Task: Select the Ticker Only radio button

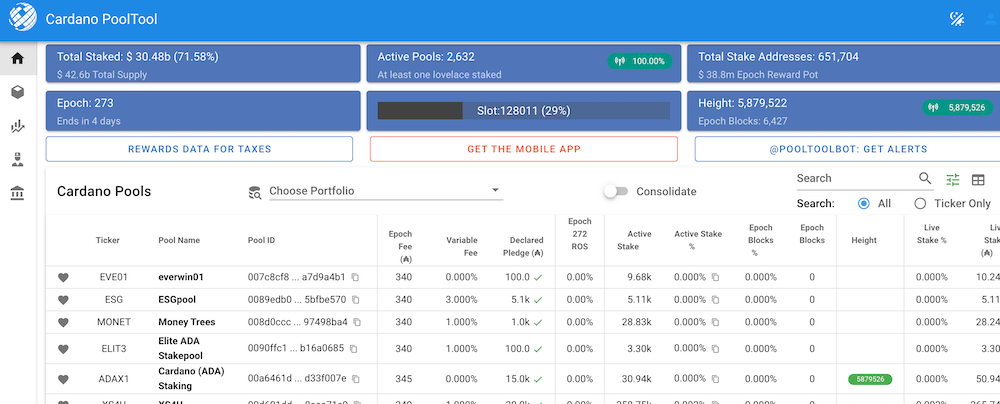Action: click(x=920, y=204)
